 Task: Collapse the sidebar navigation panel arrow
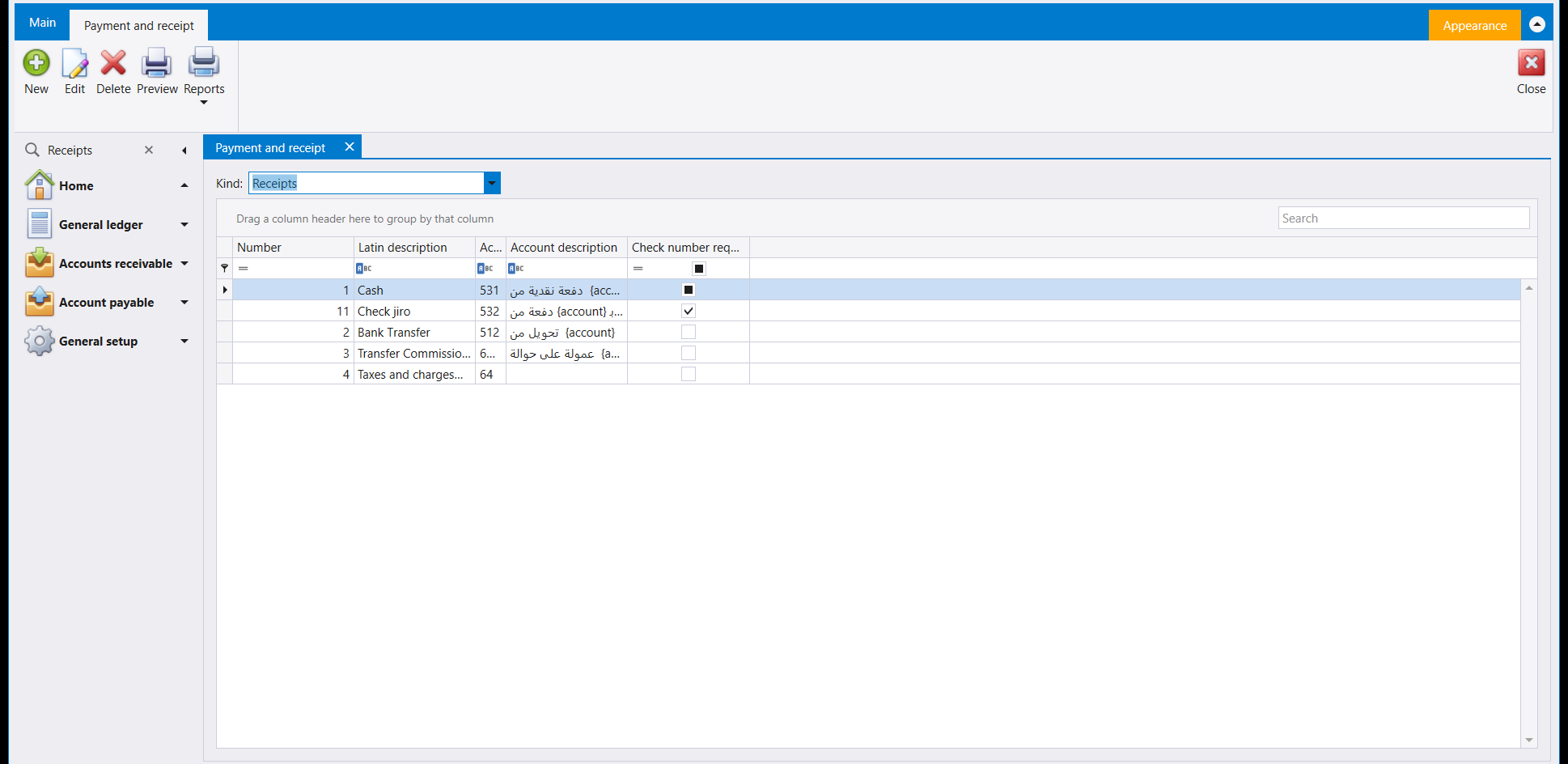184,151
